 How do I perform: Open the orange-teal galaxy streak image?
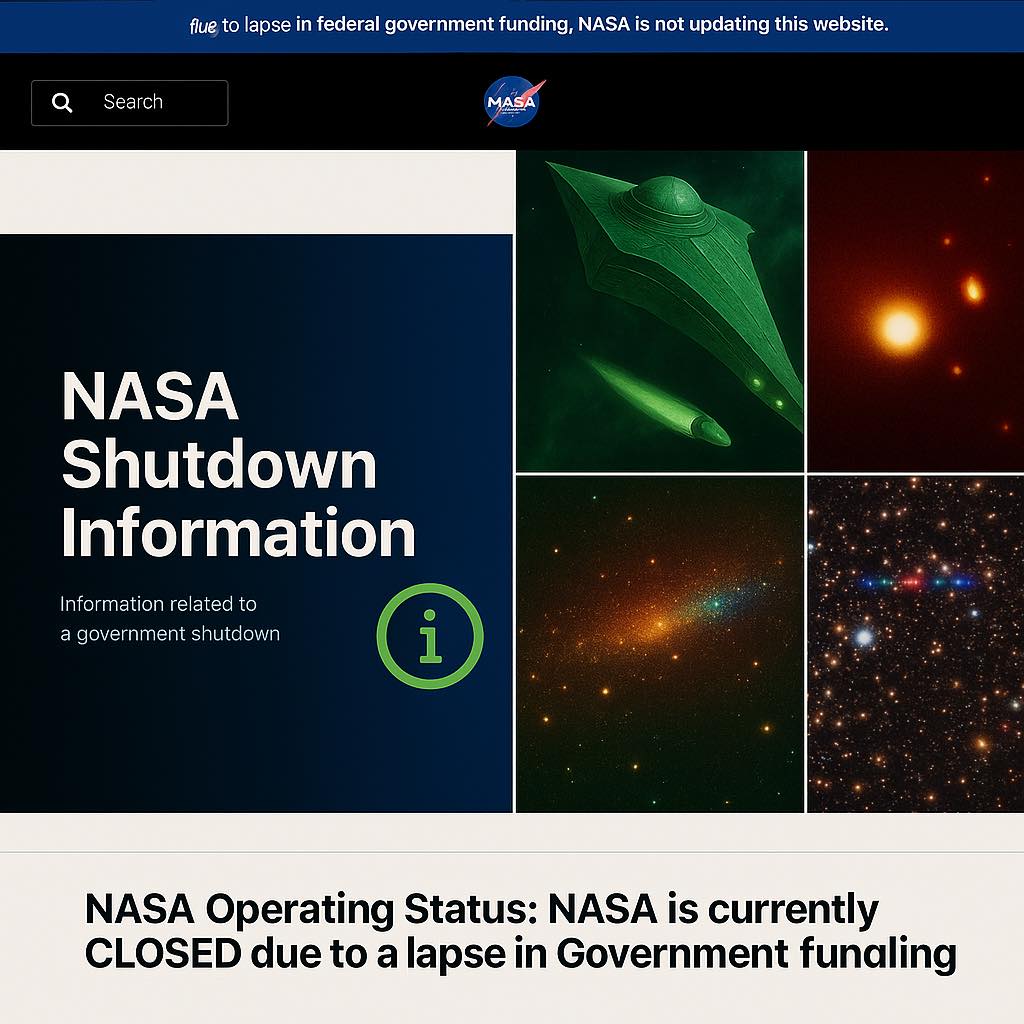(x=660, y=645)
